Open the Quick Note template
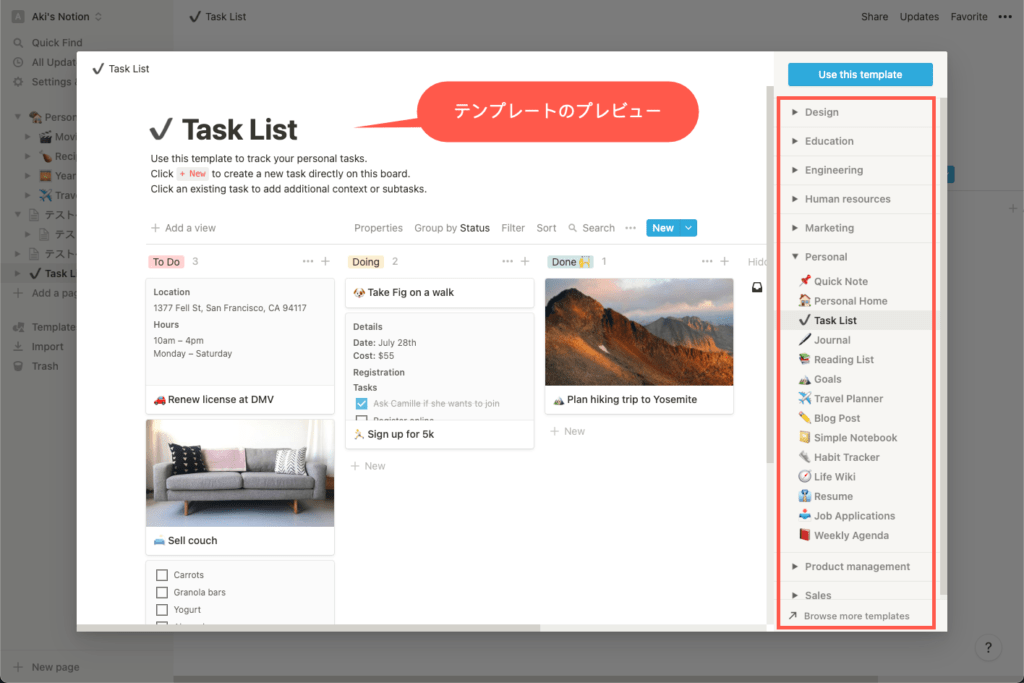Viewport: 1024px width, 683px height. click(x=840, y=281)
